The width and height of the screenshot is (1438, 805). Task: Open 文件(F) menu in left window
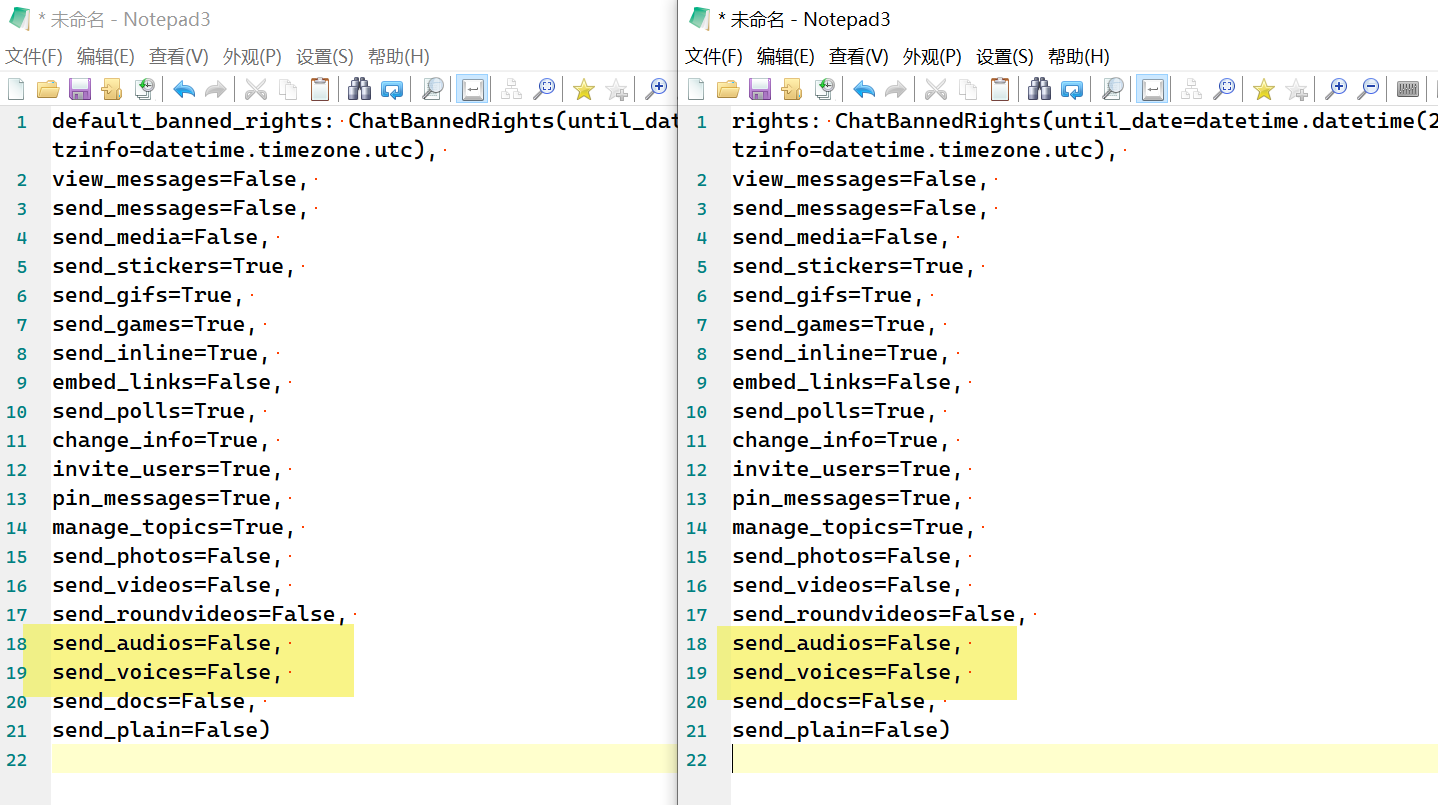[x=34, y=57]
